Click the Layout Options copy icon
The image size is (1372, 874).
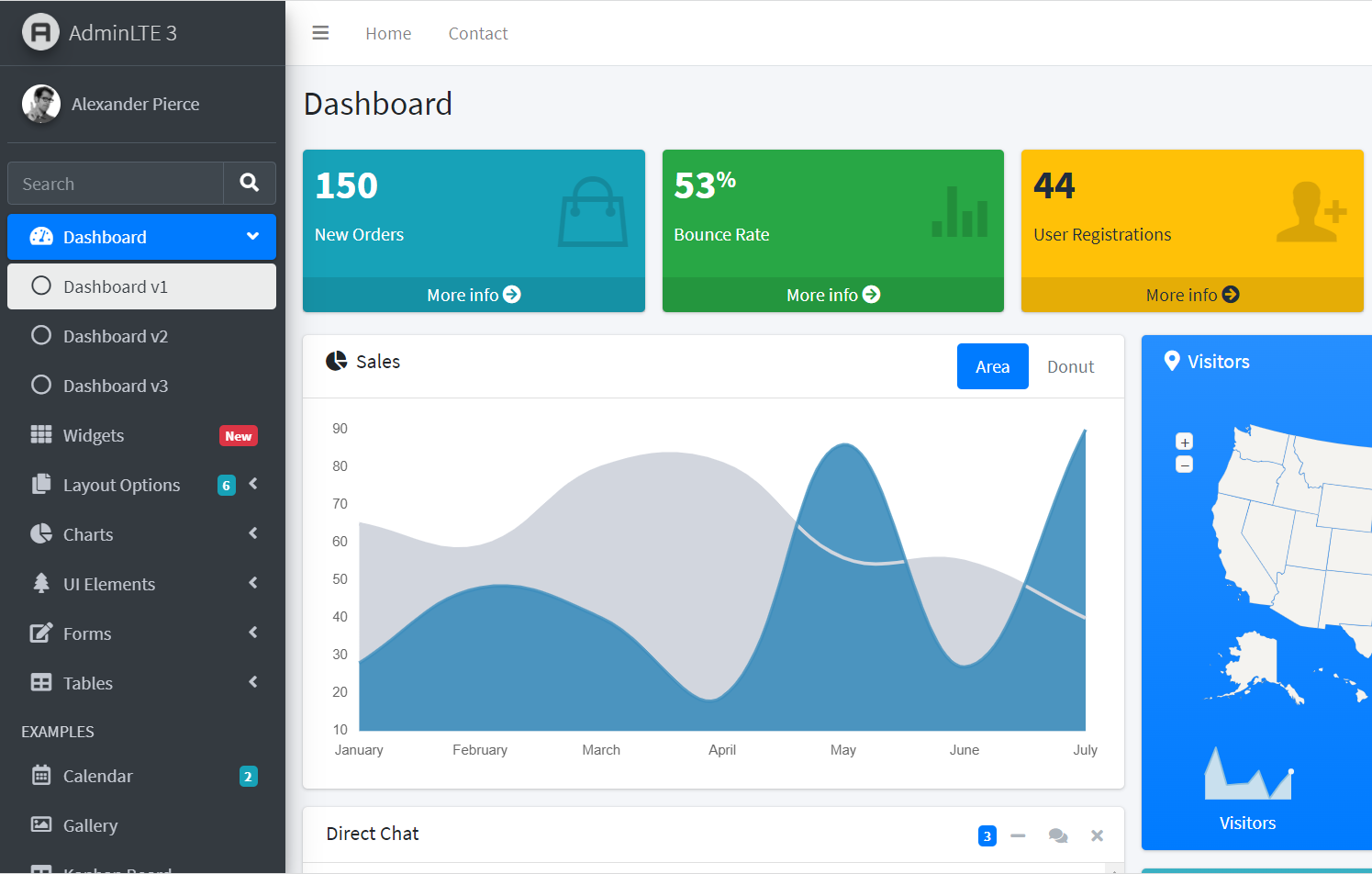click(41, 484)
